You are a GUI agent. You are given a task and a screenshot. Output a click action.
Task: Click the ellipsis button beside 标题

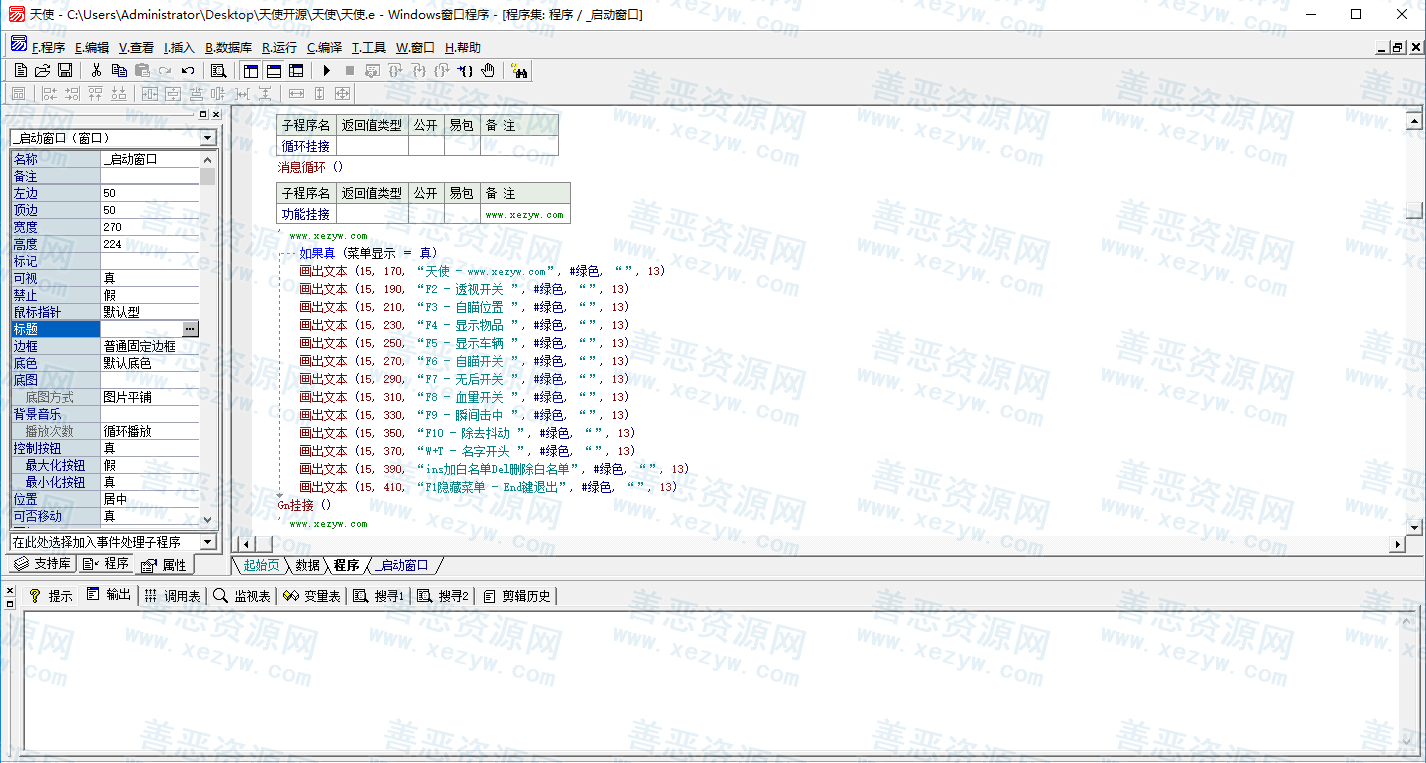point(191,329)
